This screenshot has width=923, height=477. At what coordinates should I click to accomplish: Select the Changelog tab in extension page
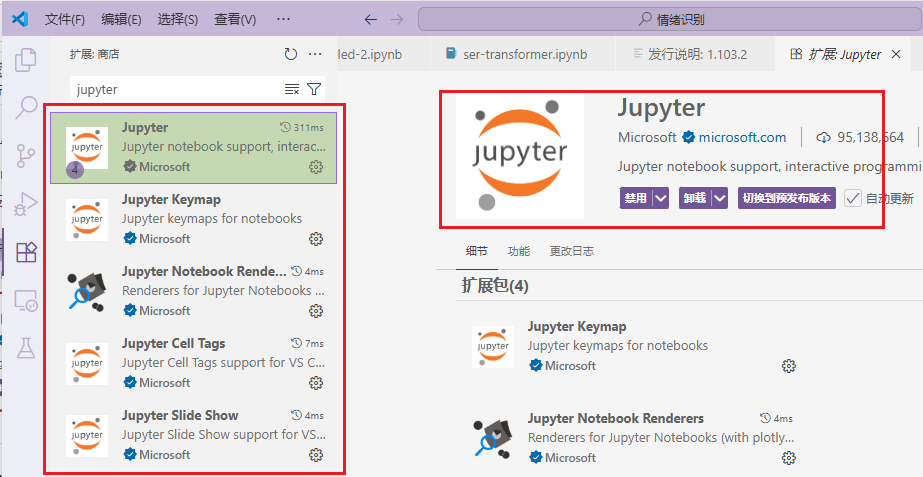pos(572,251)
